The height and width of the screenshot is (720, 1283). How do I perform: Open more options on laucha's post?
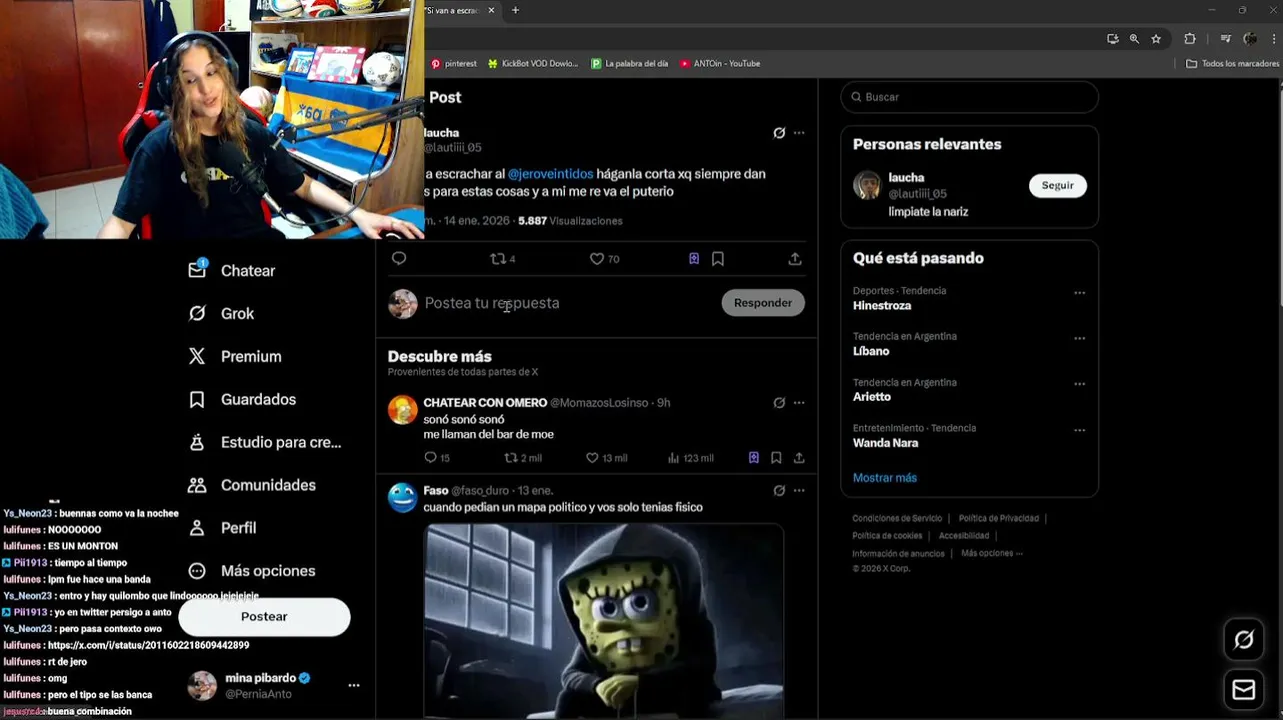coord(799,133)
